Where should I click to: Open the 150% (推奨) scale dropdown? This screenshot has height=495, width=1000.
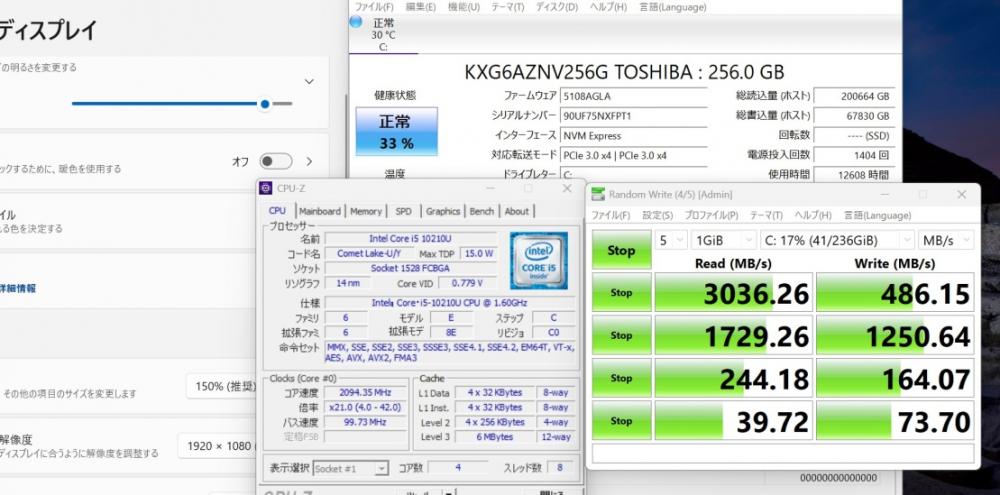(221, 387)
